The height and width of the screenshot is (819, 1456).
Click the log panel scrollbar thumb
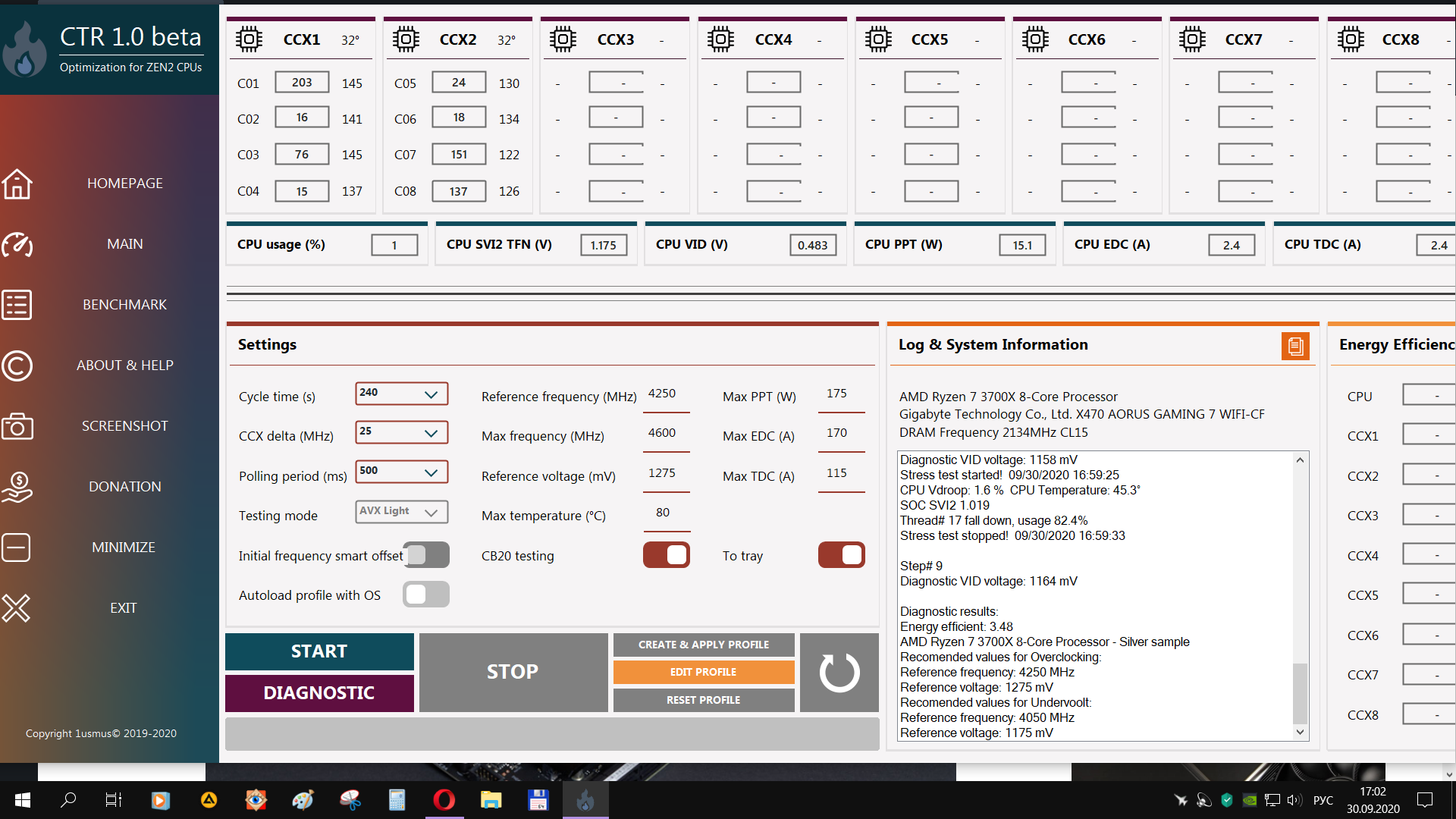[1300, 693]
